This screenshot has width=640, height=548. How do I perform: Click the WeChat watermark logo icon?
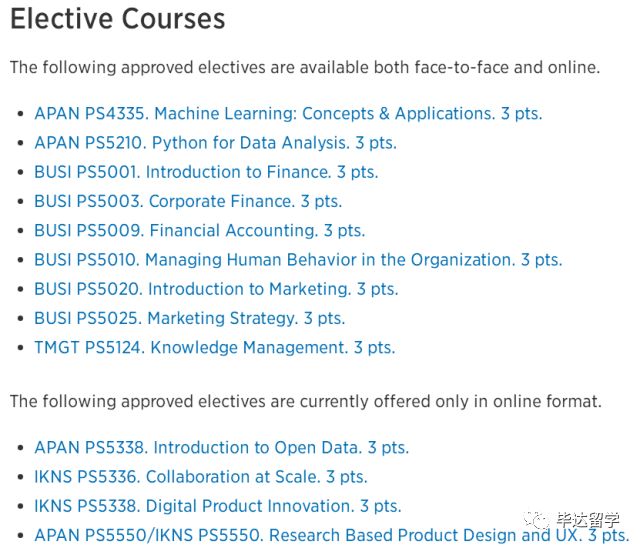pos(536,520)
